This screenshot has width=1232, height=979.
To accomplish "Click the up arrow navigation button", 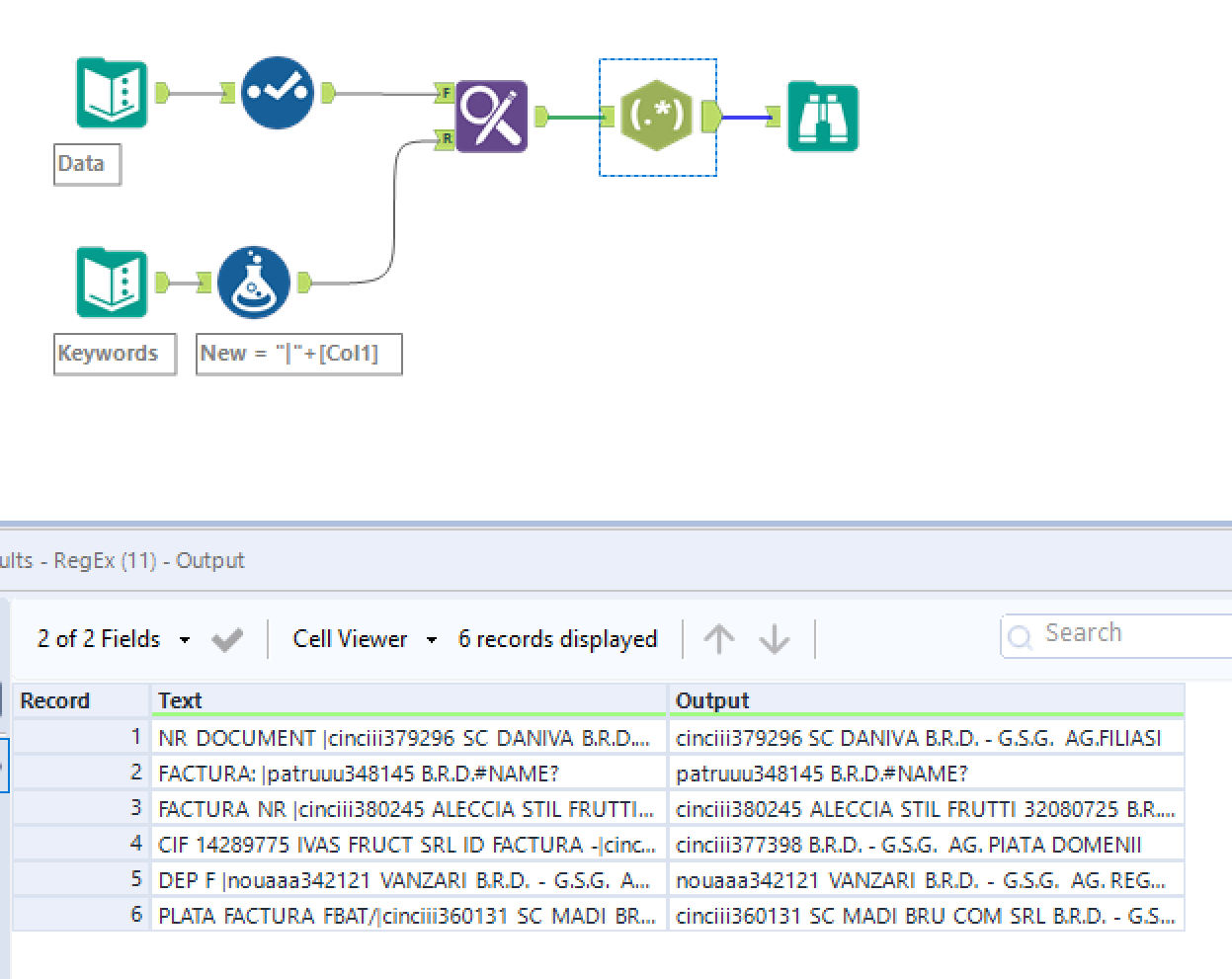I will 719,638.
